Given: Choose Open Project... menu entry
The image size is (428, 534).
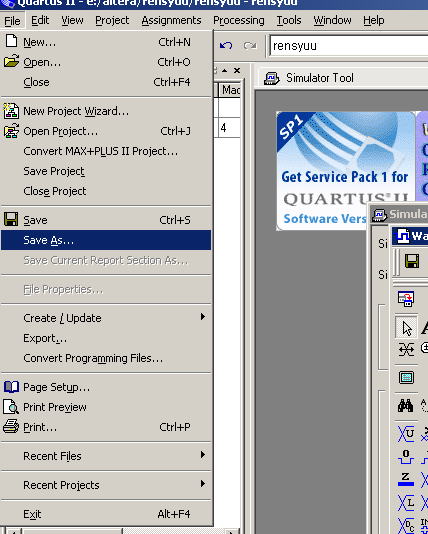Looking at the screenshot, I should 106,131.
